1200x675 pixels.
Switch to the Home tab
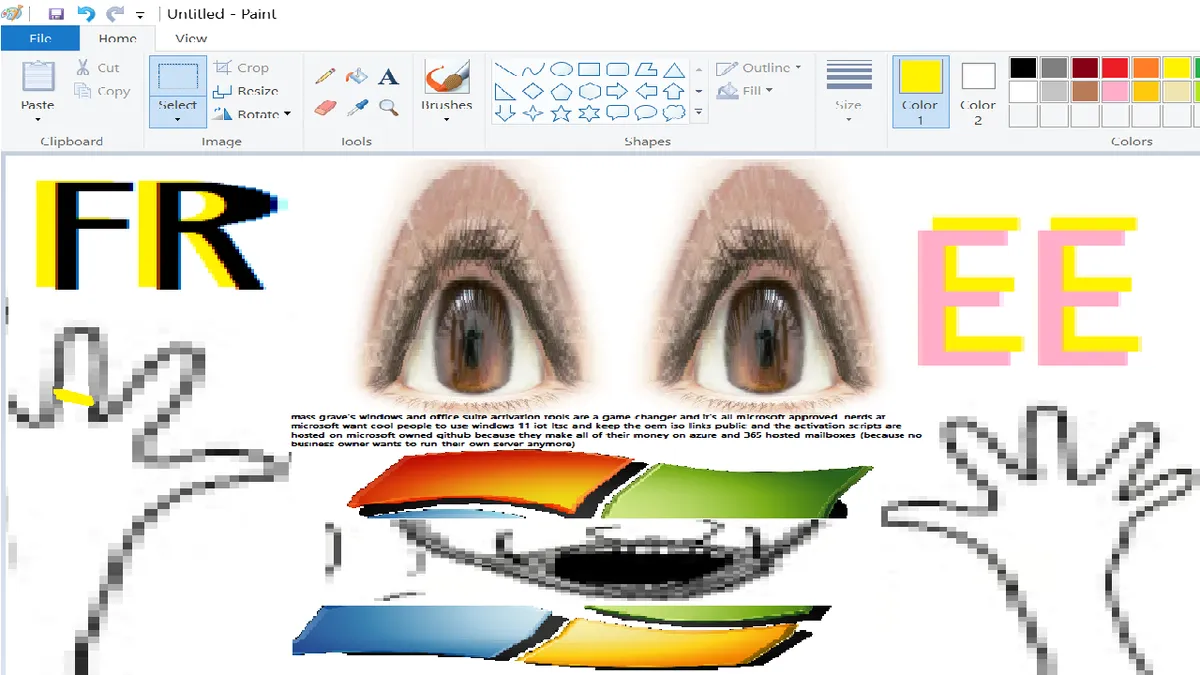(x=117, y=39)
